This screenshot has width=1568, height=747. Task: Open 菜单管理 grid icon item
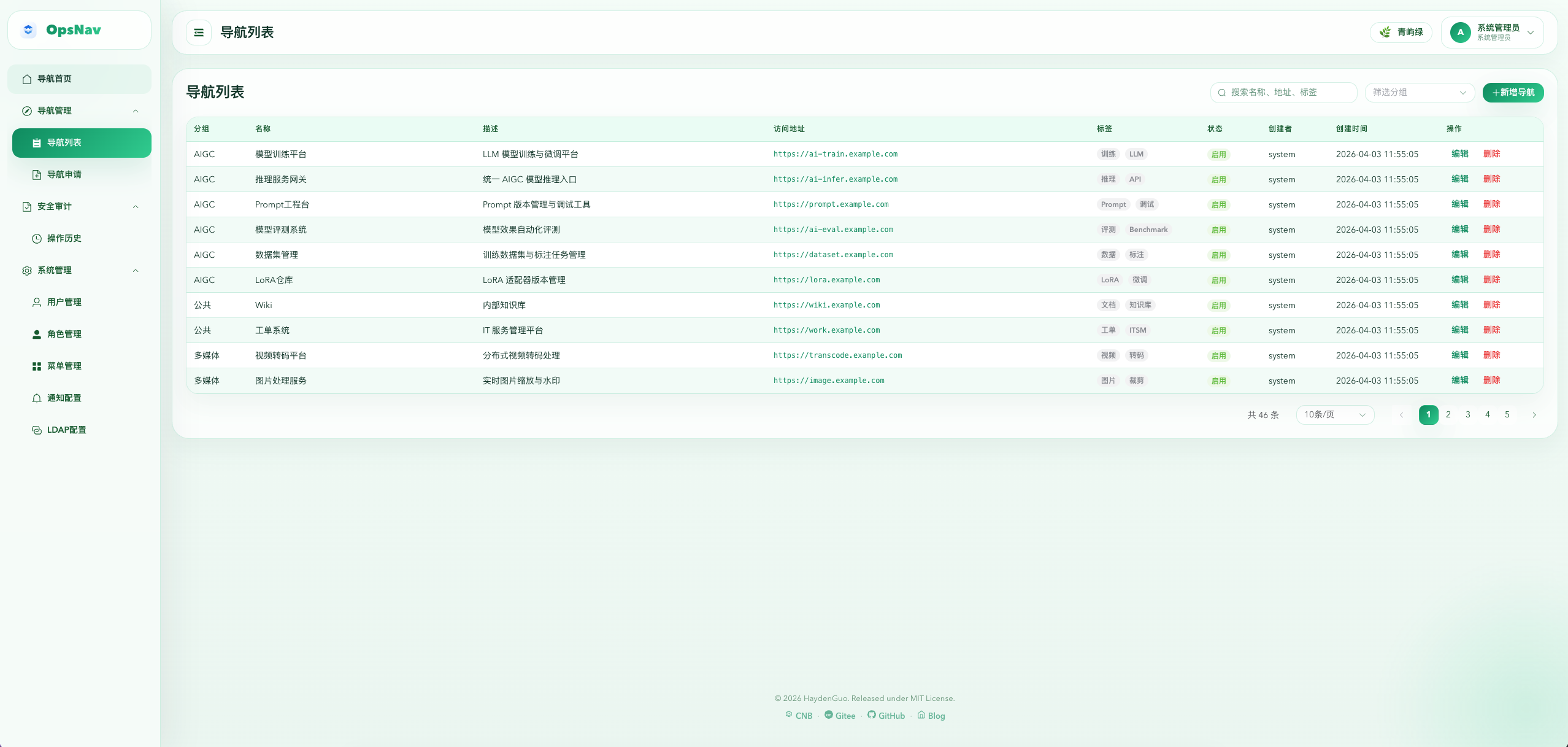(37, 366)
